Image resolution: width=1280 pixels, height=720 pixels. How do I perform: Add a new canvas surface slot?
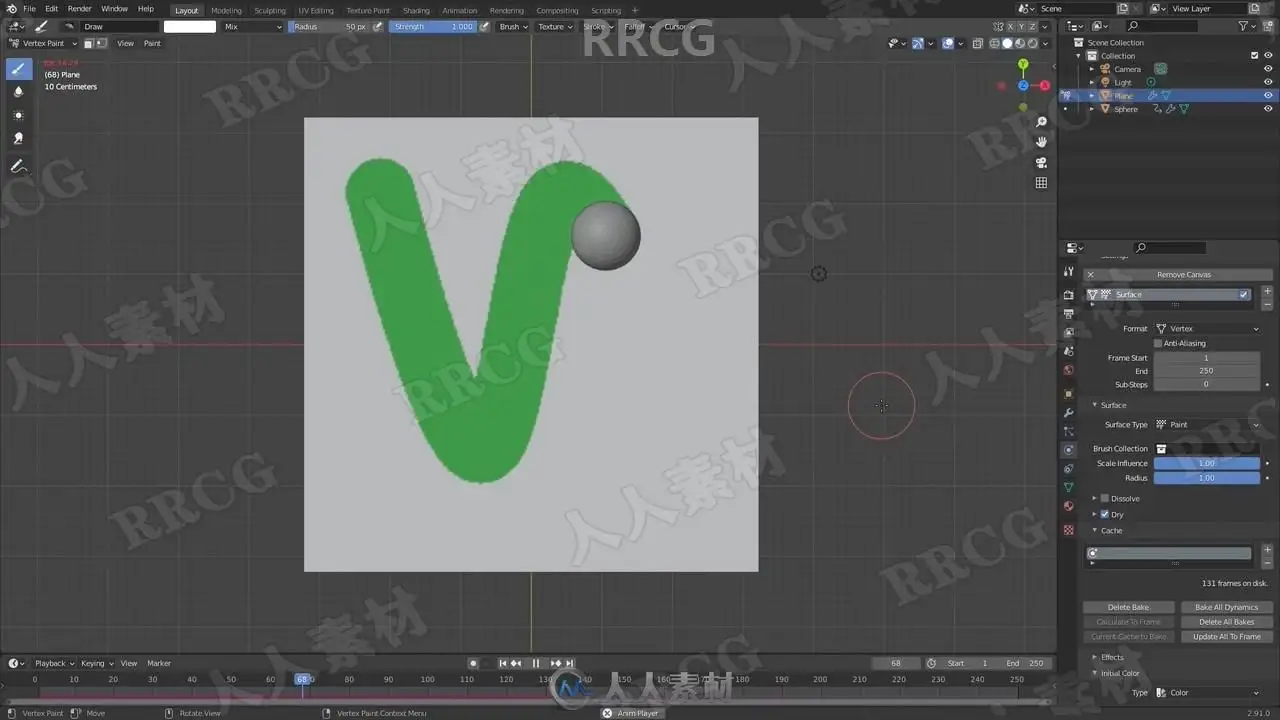1268,291
